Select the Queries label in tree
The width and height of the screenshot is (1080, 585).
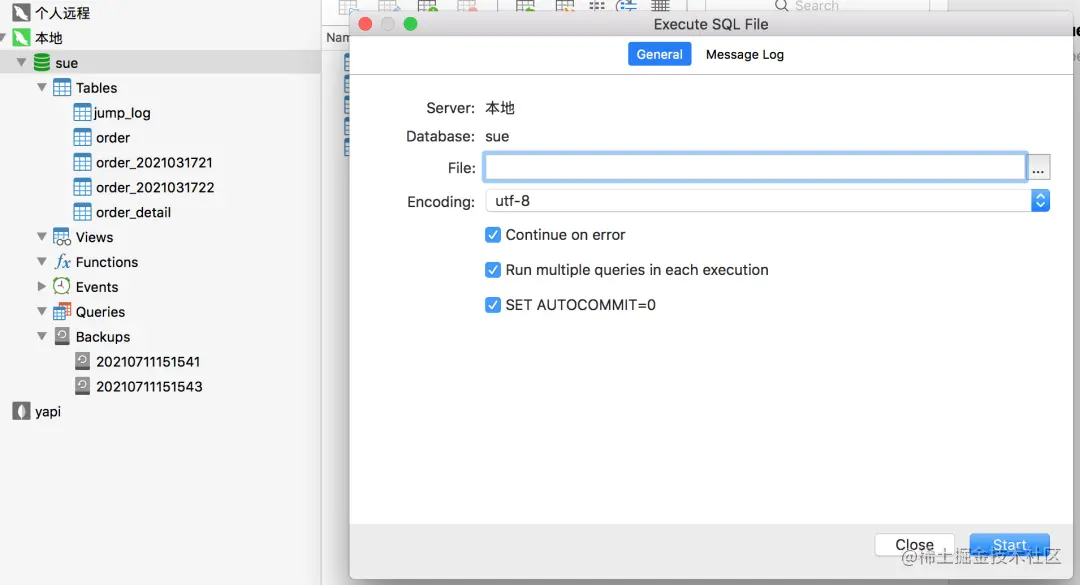(101, 312)
